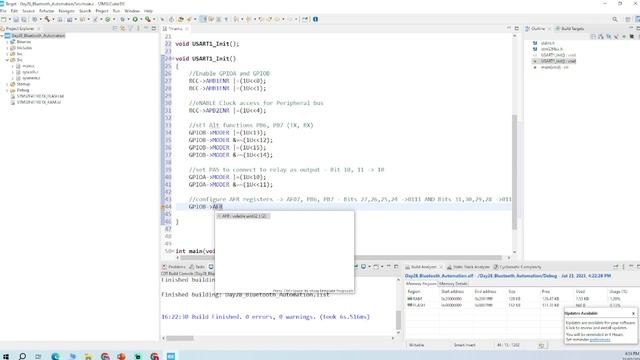The image size is (640, 360).
Task: Open the File menu
Action: tap(3, 11)
